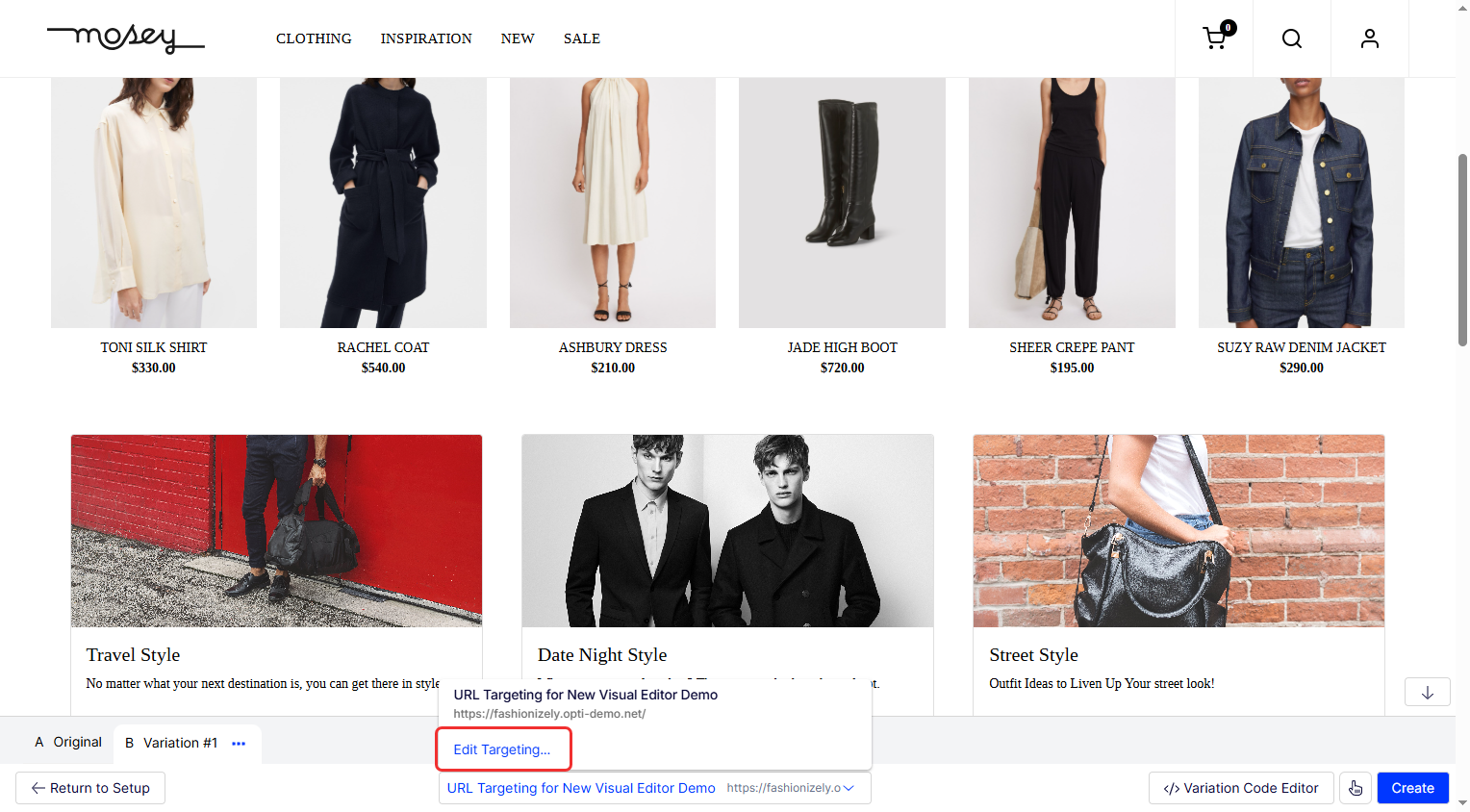This screenshot has width=1470, height=812.
Task: Open Variation #1 three-dot options menu
Action: click(239, 744)
